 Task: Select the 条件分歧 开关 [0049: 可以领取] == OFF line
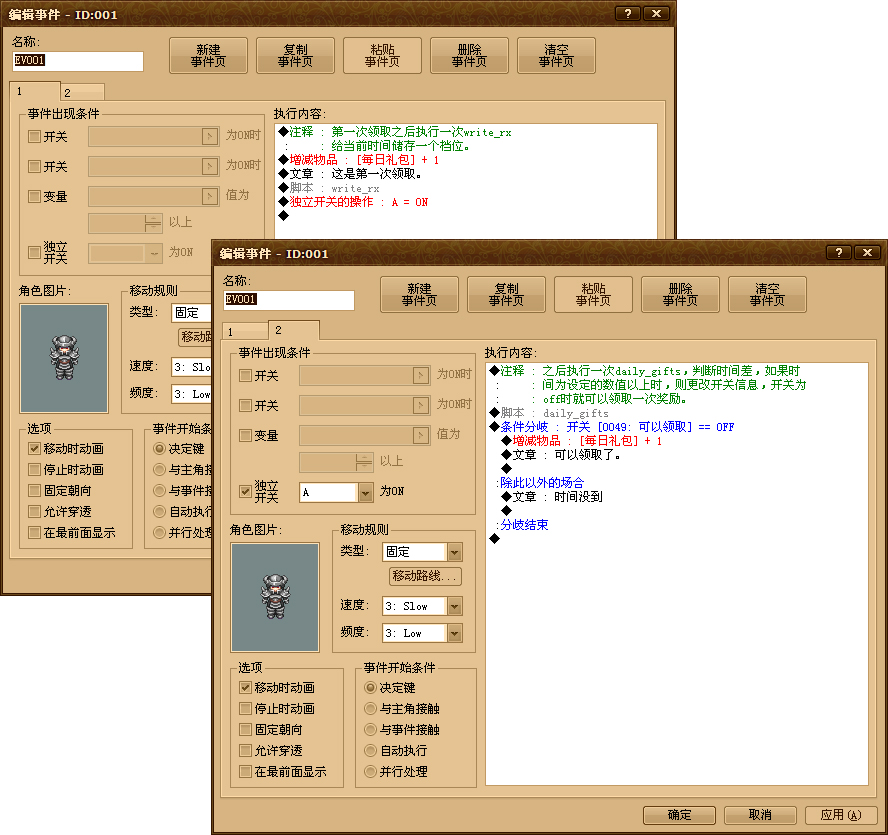pos(612,427)
